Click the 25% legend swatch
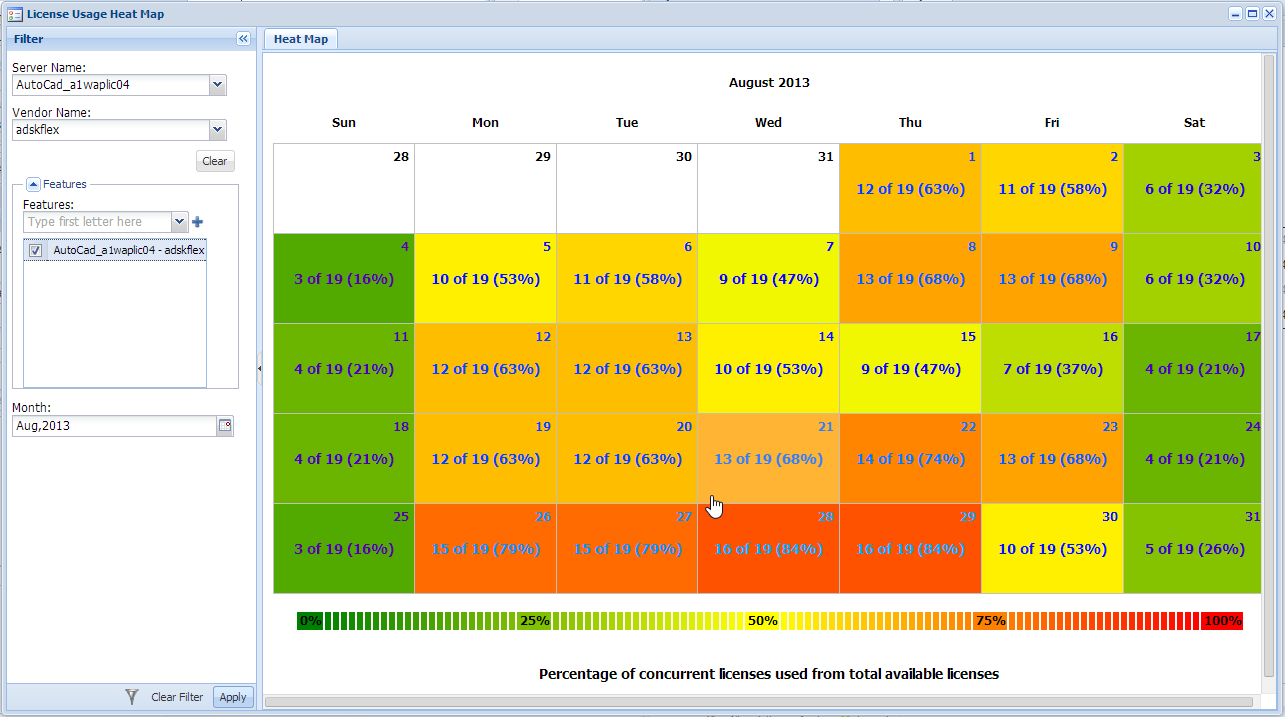This screenshot has height=717, width=1285. click(x=534, y=621)
